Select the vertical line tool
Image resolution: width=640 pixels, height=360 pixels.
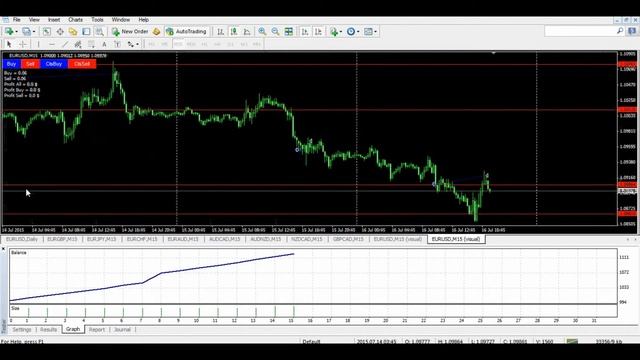tap(38, 44)
